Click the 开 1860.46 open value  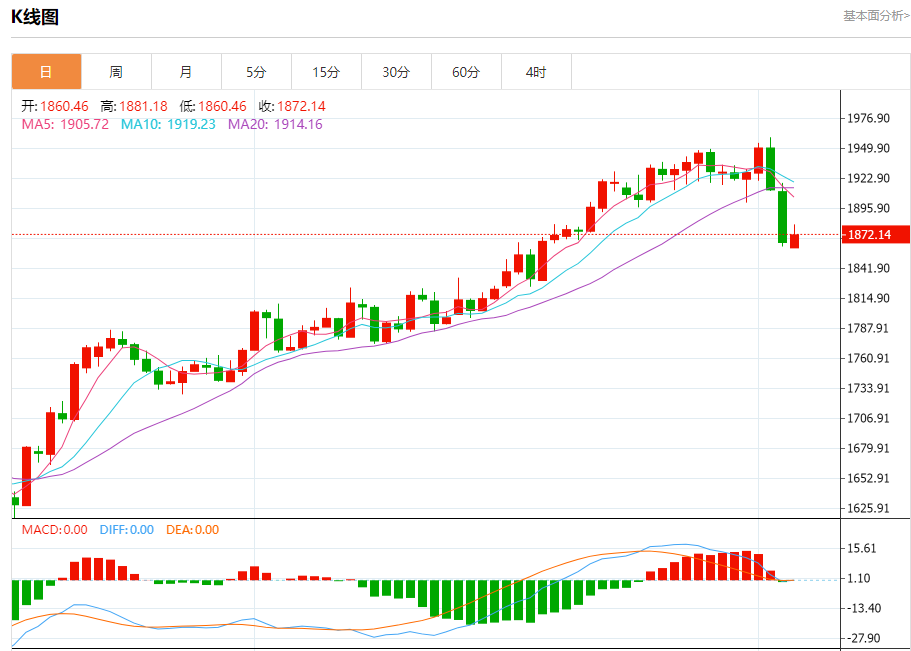[55, 106]
